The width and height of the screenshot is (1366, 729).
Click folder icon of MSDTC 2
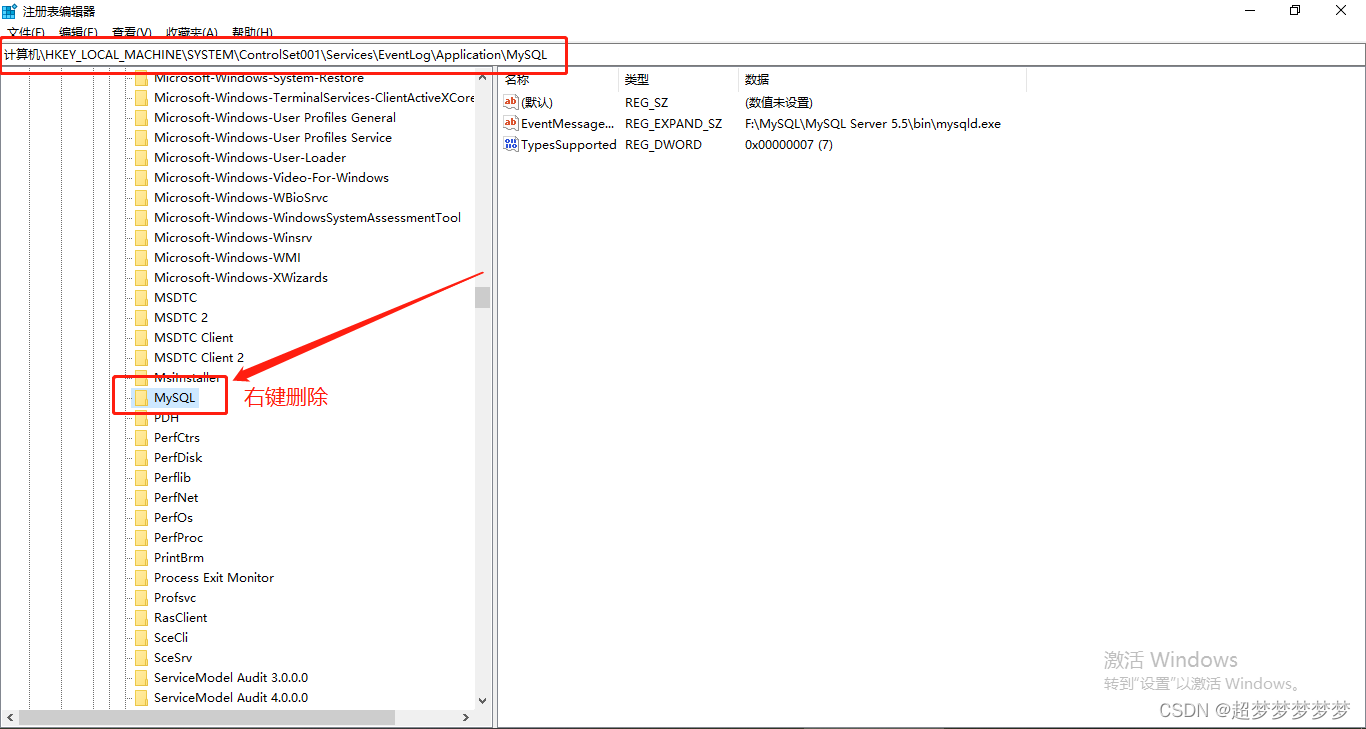141,318
